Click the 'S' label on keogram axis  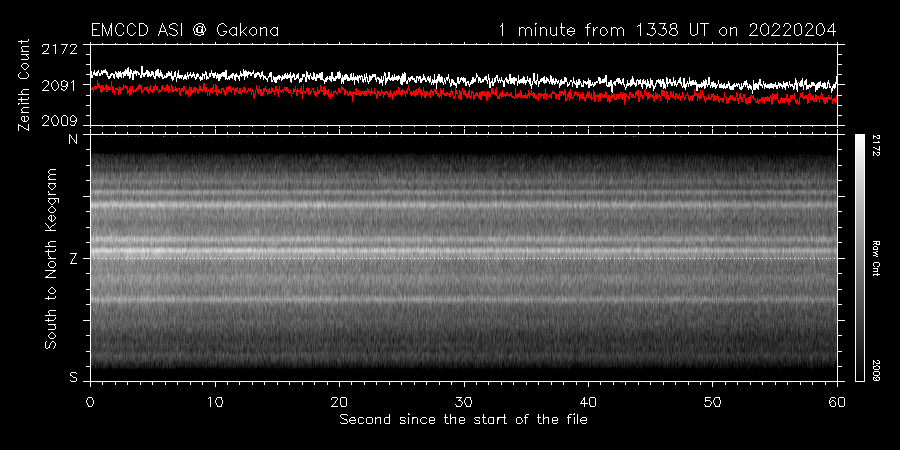click(73, 377)
